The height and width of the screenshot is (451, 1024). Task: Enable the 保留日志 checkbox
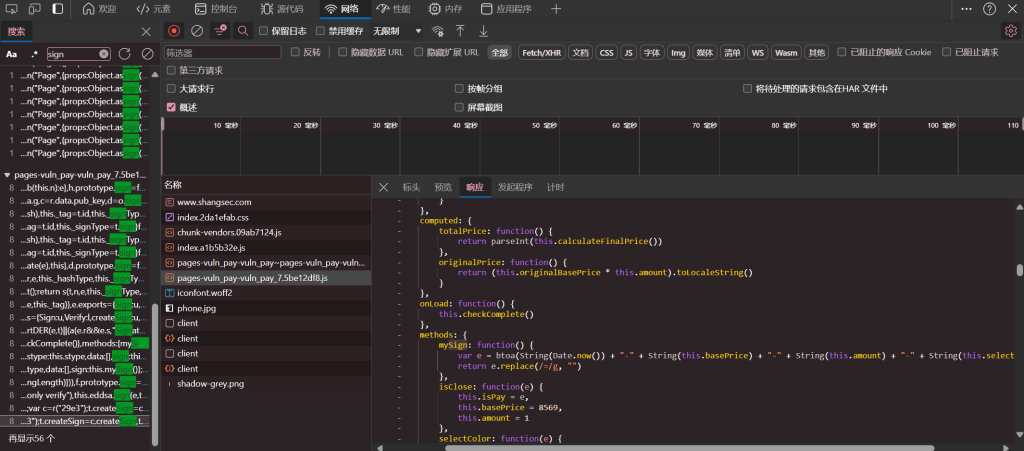pos(264,31)
